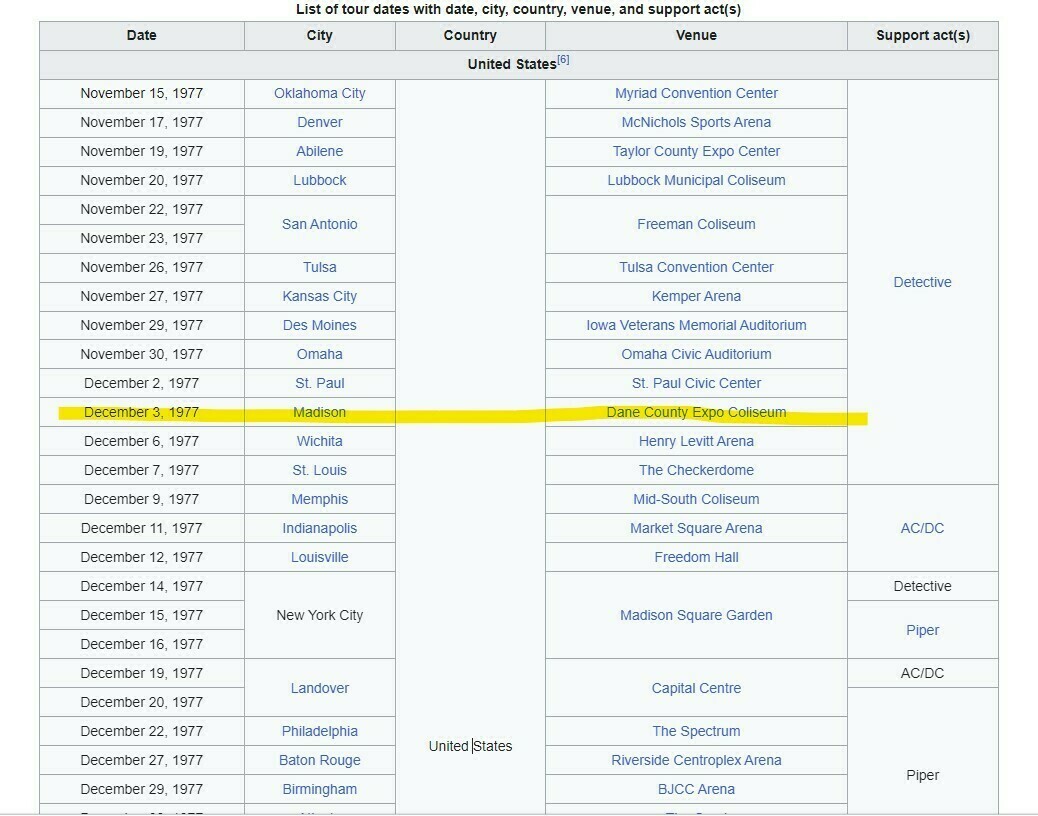The height and width of the screenshot is (816, 1038).
Task: Open the Freeman Coliseum venue link
Action: click(x=695, y=224)
